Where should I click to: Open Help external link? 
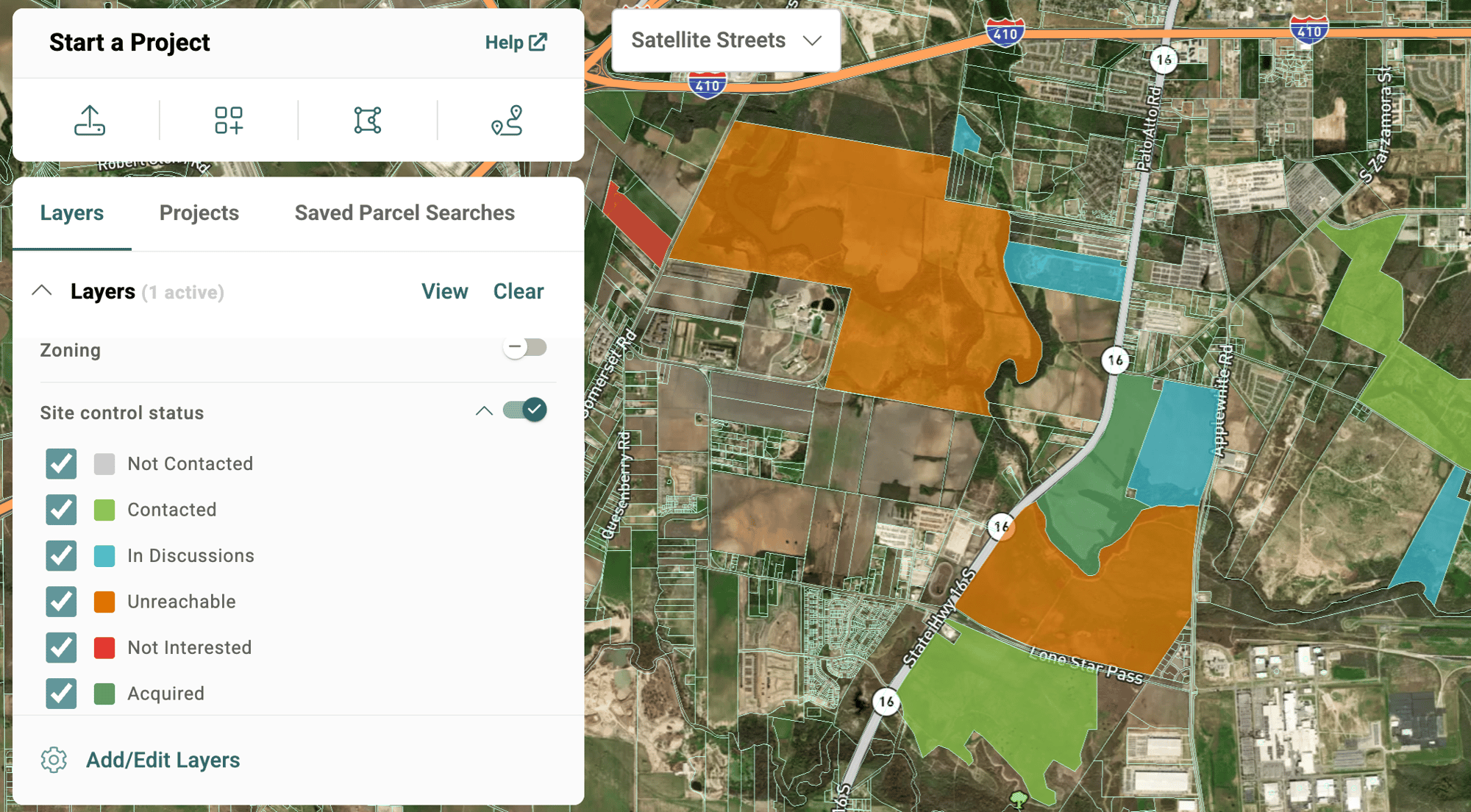(516, 43)
